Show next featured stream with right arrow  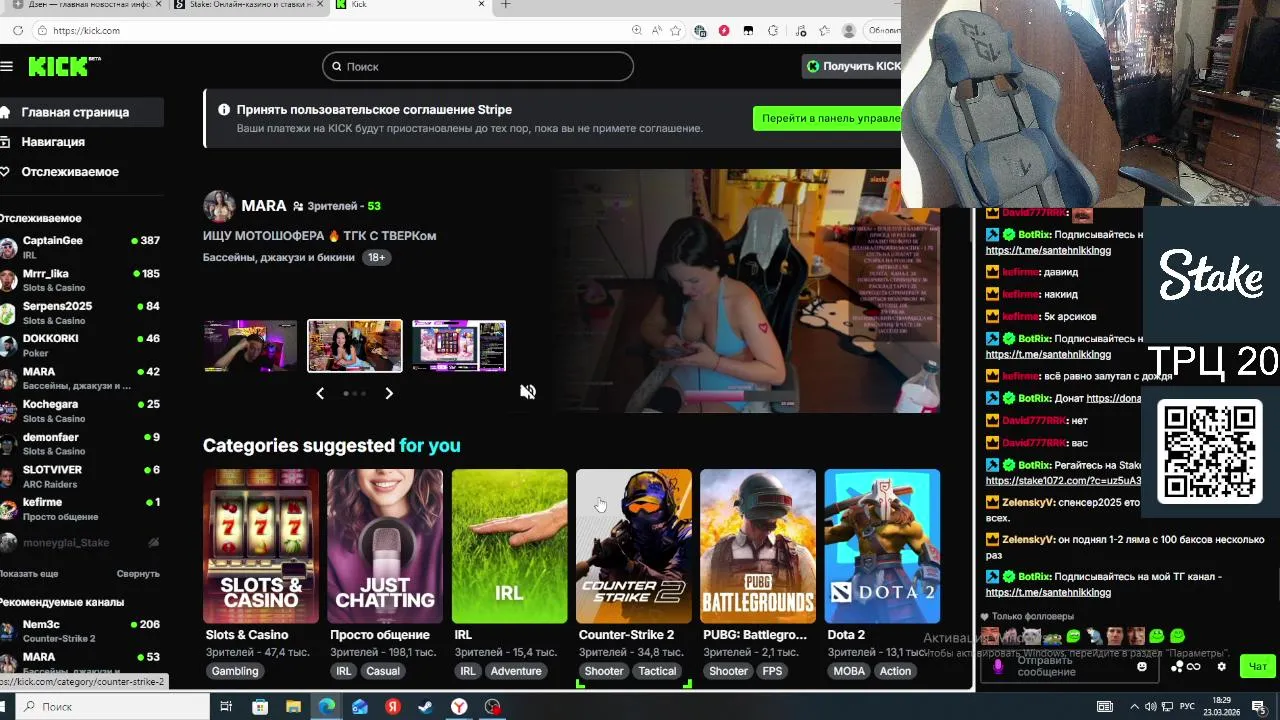point(389,393)
